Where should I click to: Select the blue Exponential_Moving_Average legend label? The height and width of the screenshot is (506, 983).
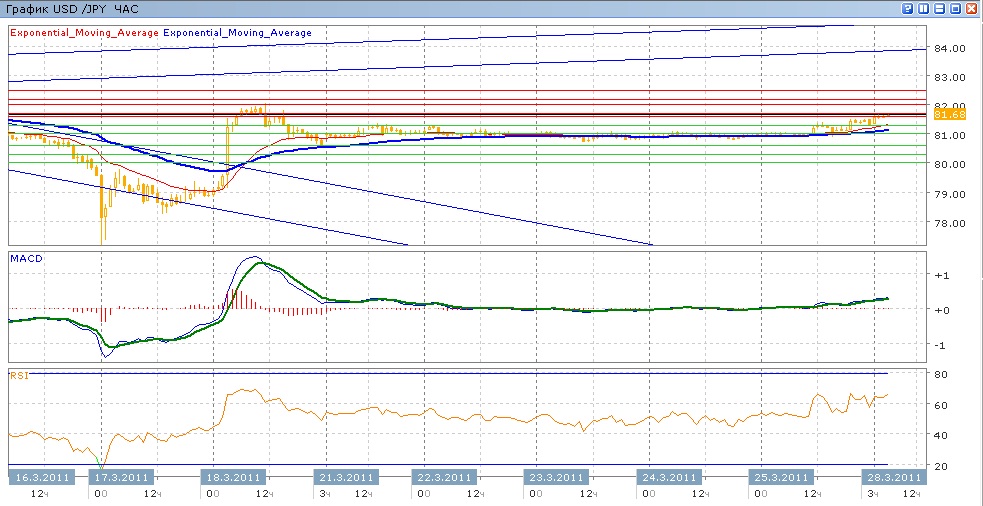pos(238,33)
